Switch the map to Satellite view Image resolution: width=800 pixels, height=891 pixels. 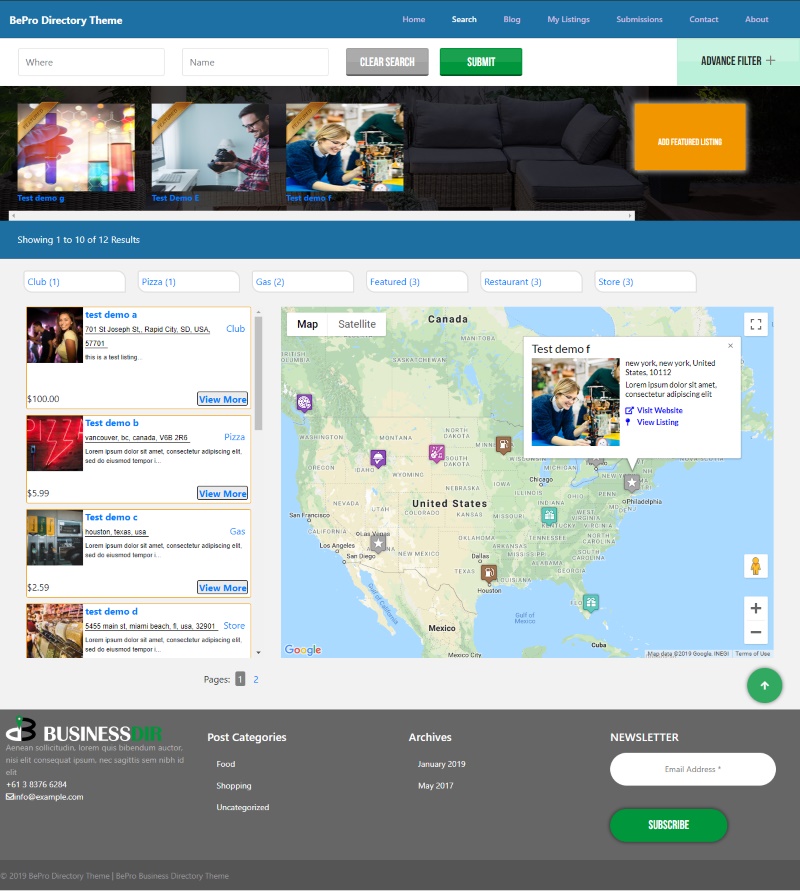(357, 324)
